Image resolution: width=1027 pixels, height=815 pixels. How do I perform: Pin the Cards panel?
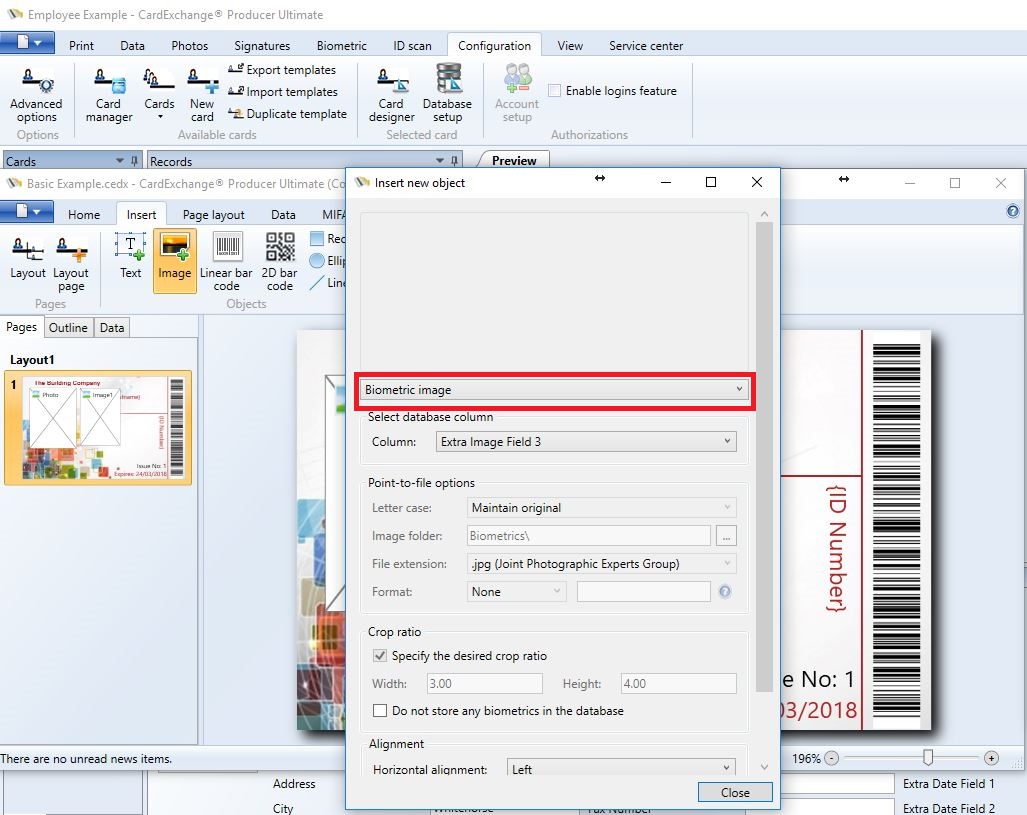point(134,161)
